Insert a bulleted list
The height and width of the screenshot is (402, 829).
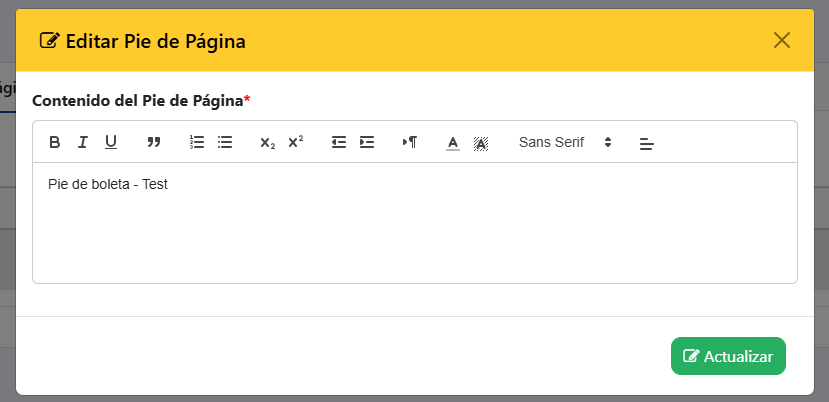[x=225, y=142]
